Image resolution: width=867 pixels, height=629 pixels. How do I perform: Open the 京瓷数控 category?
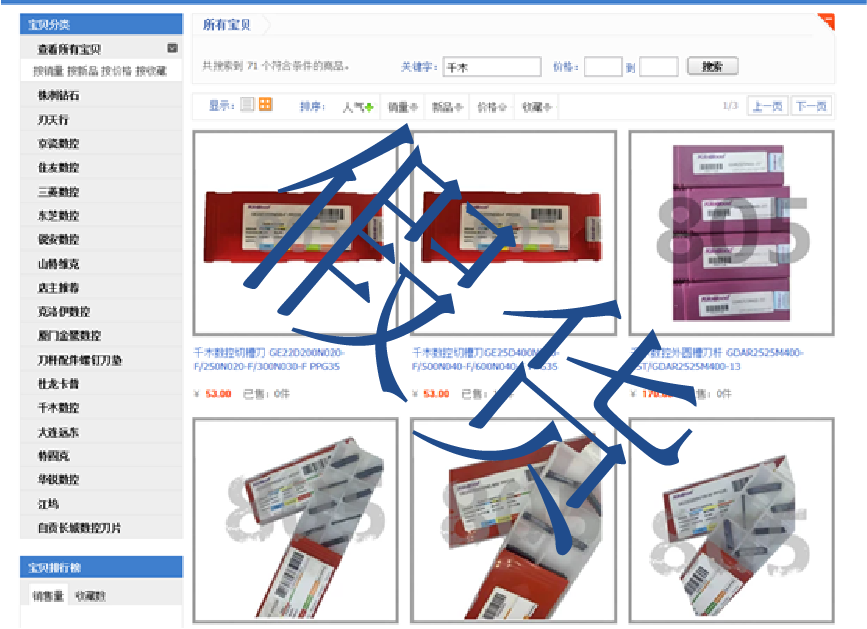click(x=58, y=143)
